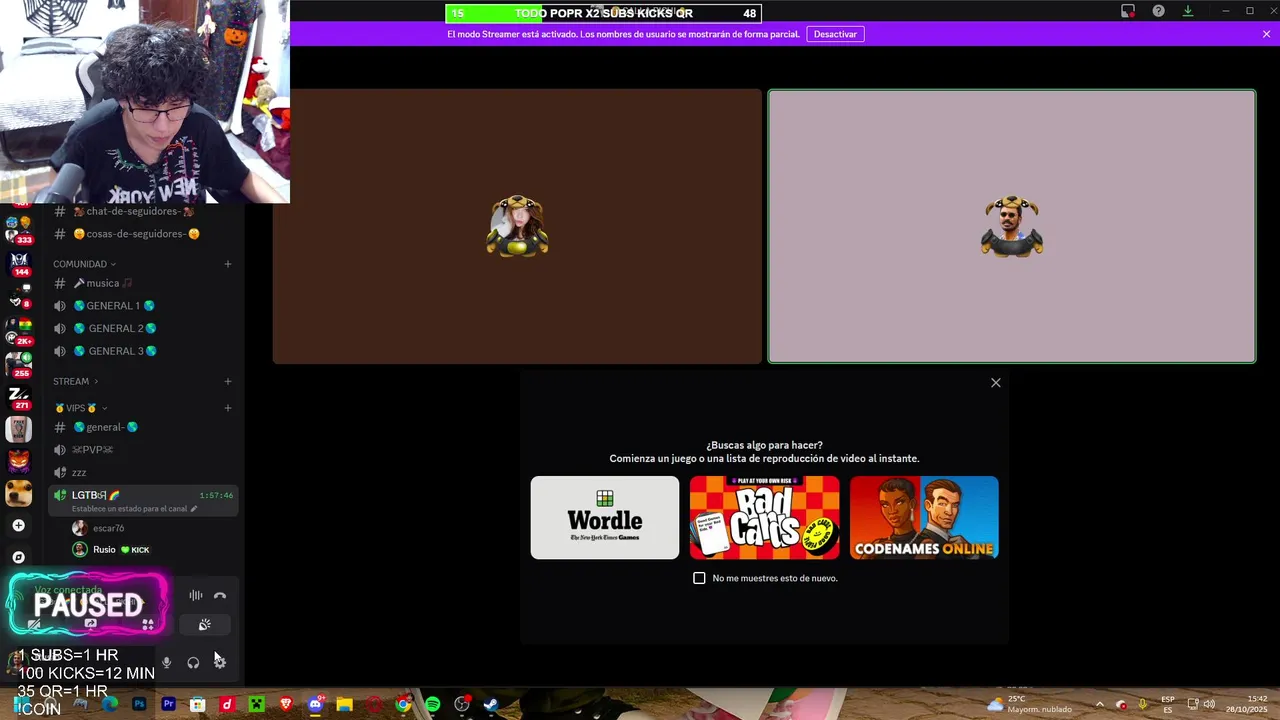Open Discord user settings gear
The width and height of the screenshot is (1280, 720).
coord(220,662)
